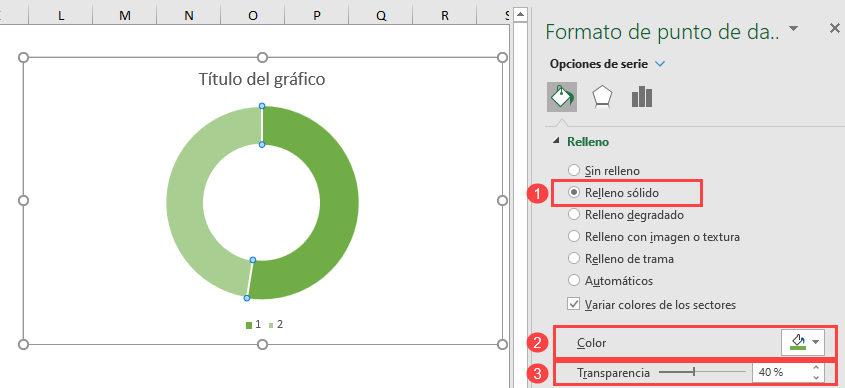Screen dimensions: 845x388
Task: Select column header L
Action: point(61,16)
